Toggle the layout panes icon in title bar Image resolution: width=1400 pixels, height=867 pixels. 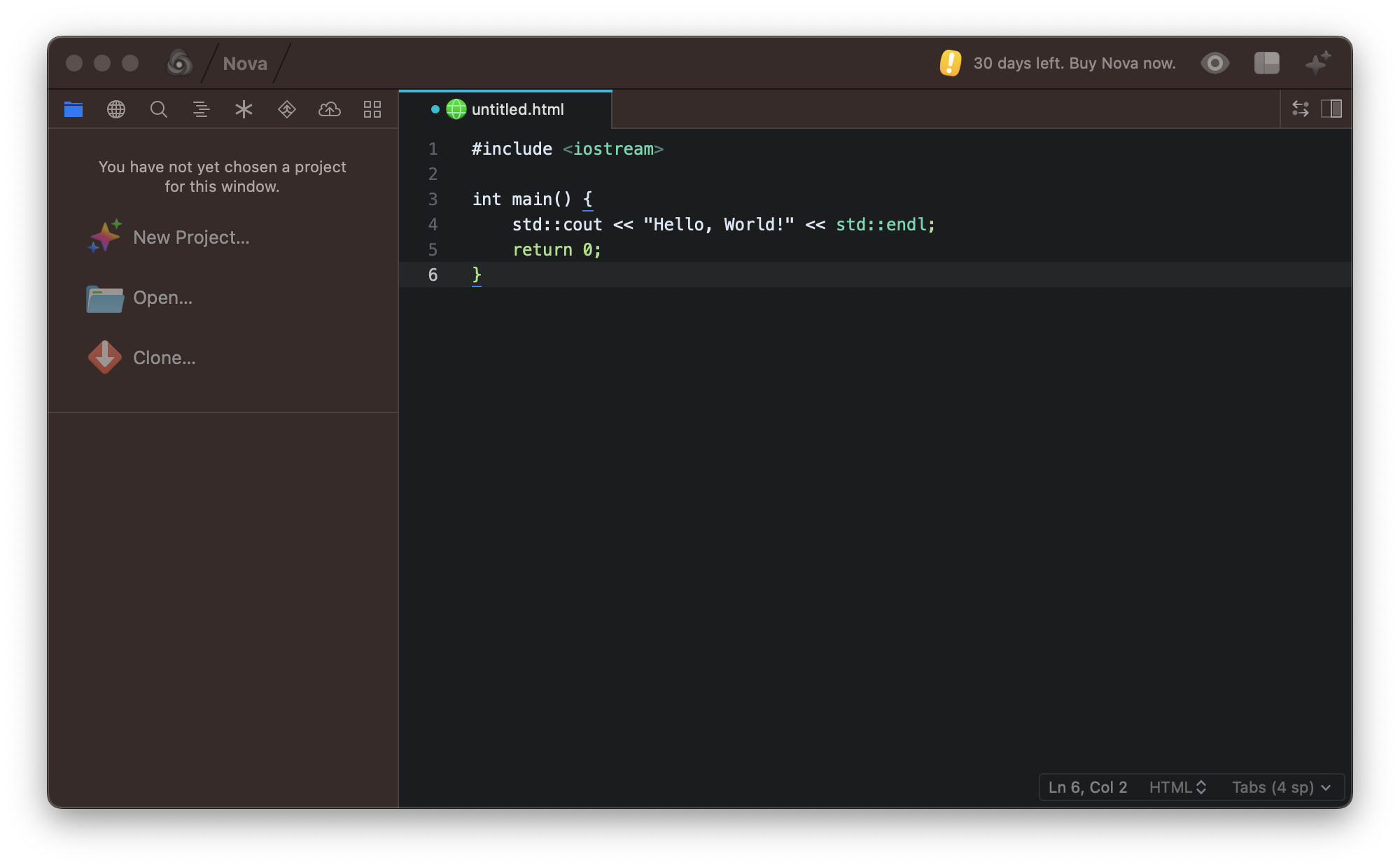pyautogui.click(x=1267, y=63)
